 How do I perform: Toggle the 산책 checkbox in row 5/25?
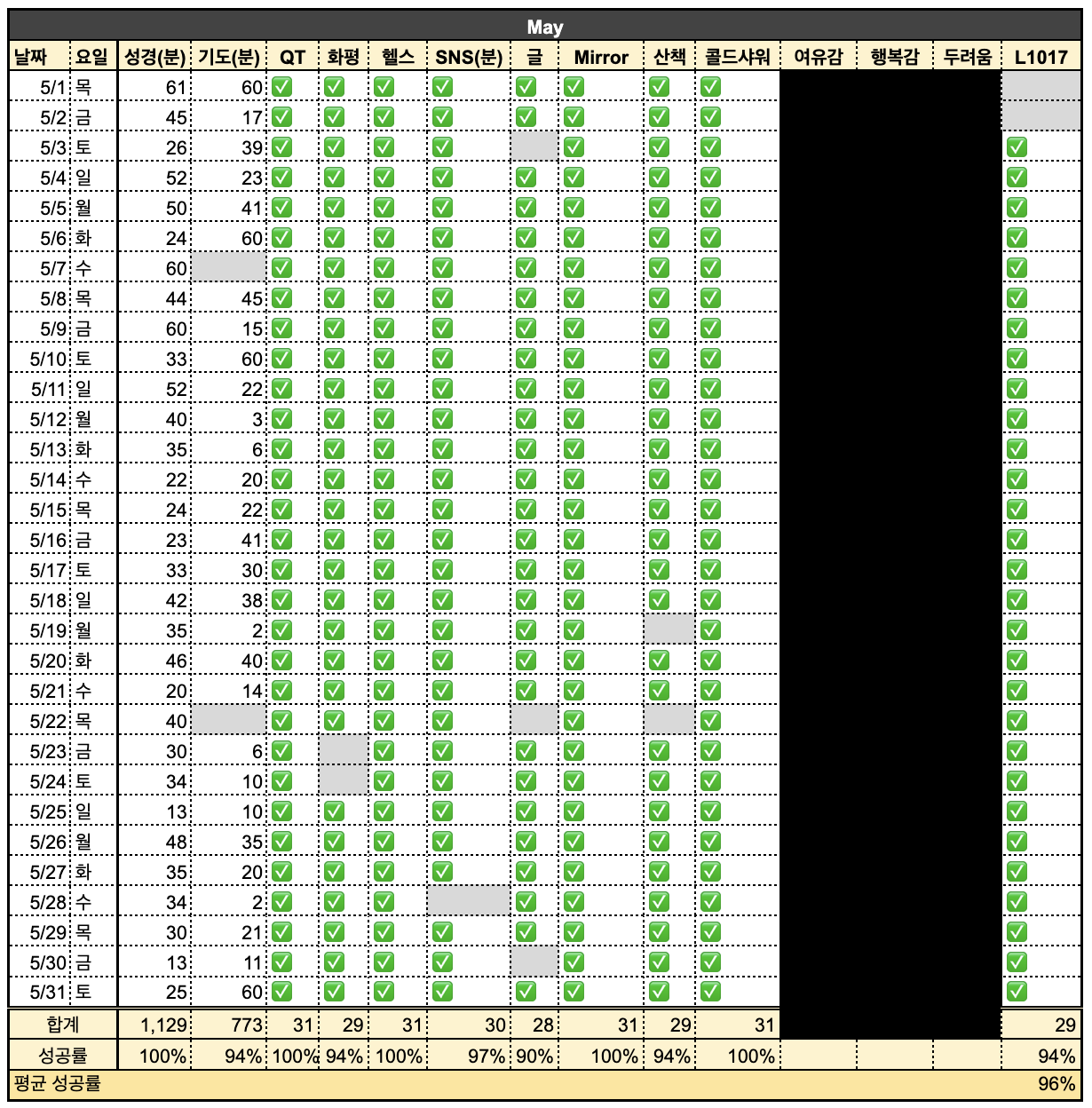(659, 811)
